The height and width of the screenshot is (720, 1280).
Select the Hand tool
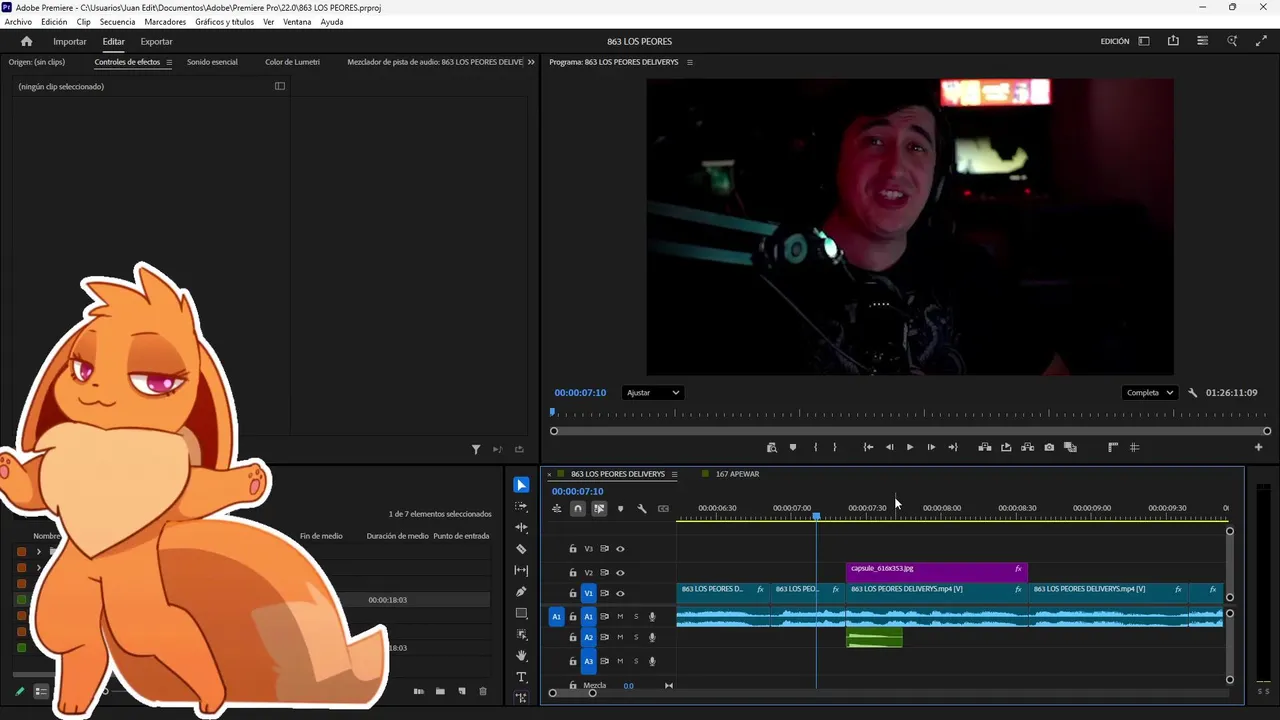[521, 656]
